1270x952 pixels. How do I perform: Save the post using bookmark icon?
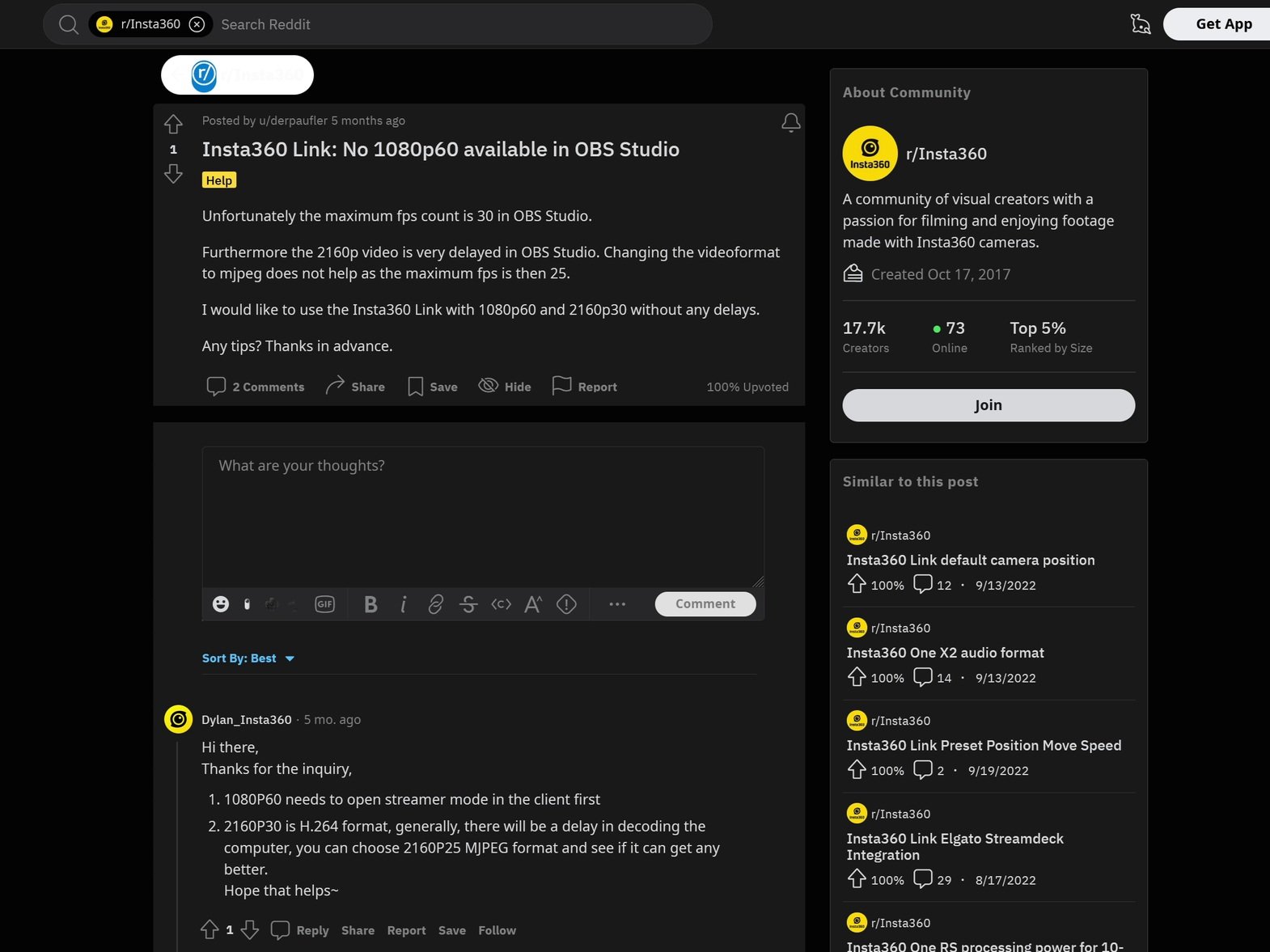pos(433,387)
